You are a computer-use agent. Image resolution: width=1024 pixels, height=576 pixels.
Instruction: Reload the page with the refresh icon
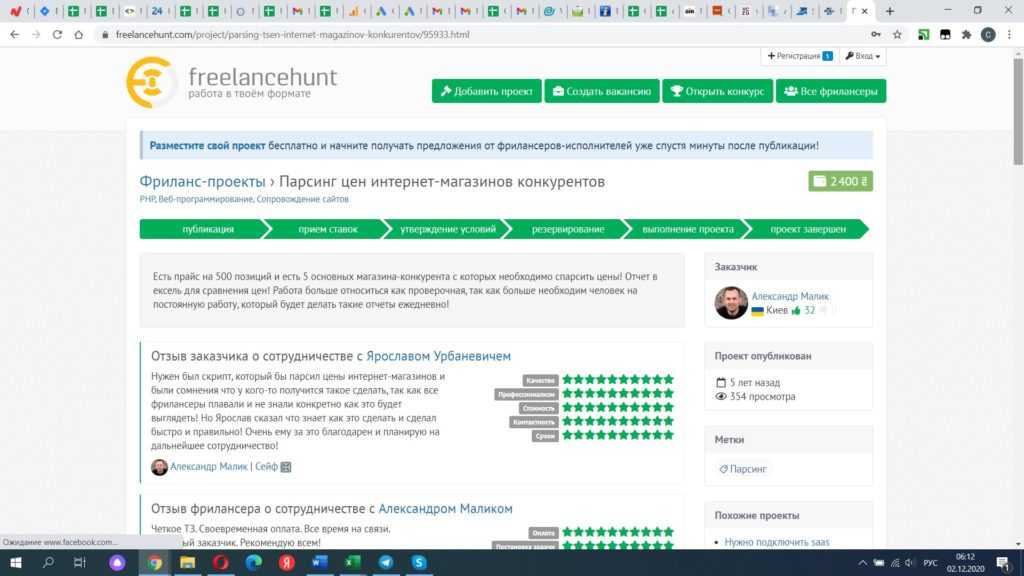(x=57, y=35)
